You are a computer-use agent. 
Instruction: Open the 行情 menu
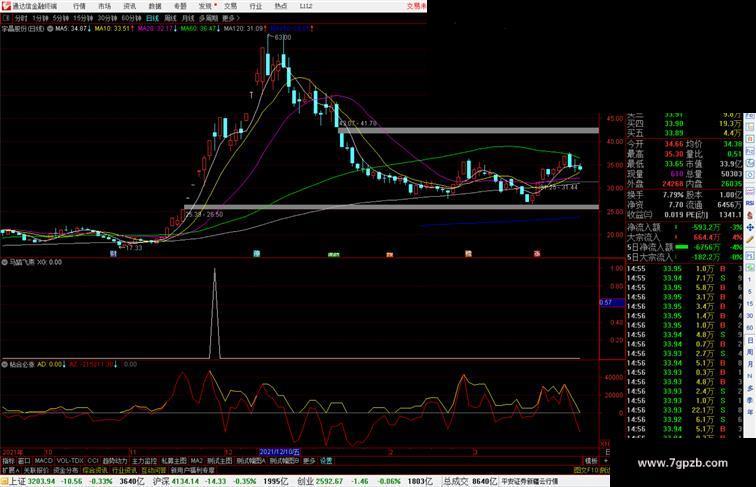pyautogui.click(x=79, y=6)
